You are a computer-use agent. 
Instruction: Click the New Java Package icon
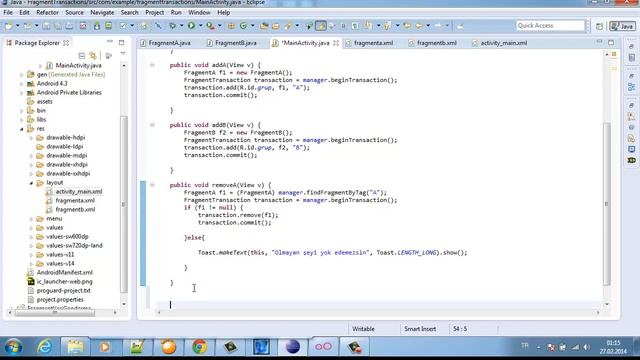coord(231,26)
